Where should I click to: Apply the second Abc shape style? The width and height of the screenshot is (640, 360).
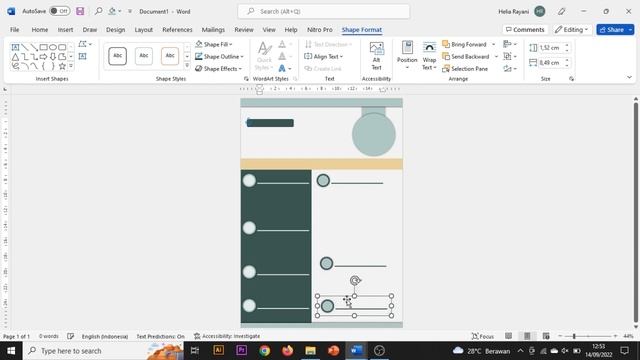[x=144, y=56]
